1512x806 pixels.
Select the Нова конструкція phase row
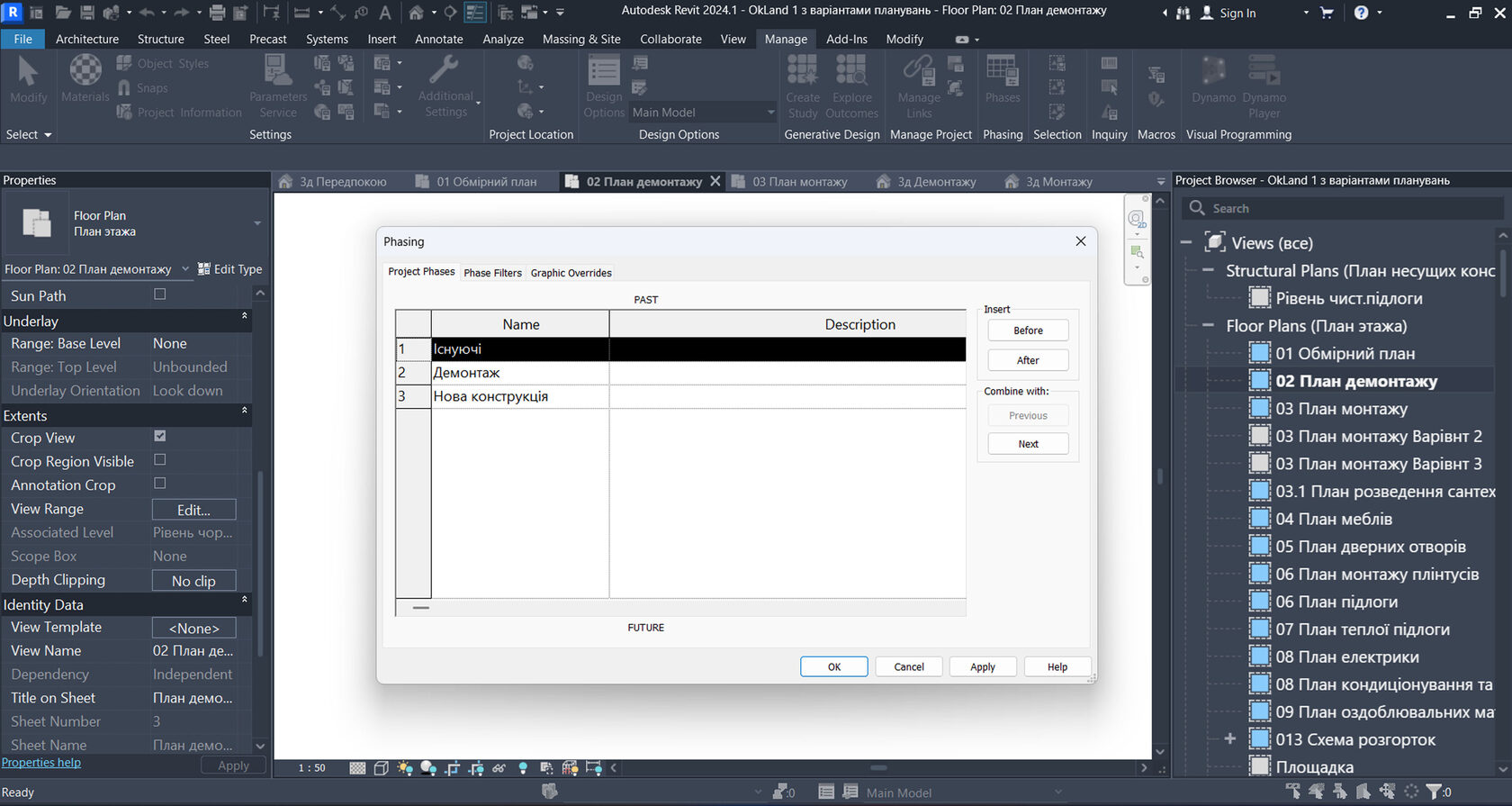pyautogui.click(x=680, y=396)
